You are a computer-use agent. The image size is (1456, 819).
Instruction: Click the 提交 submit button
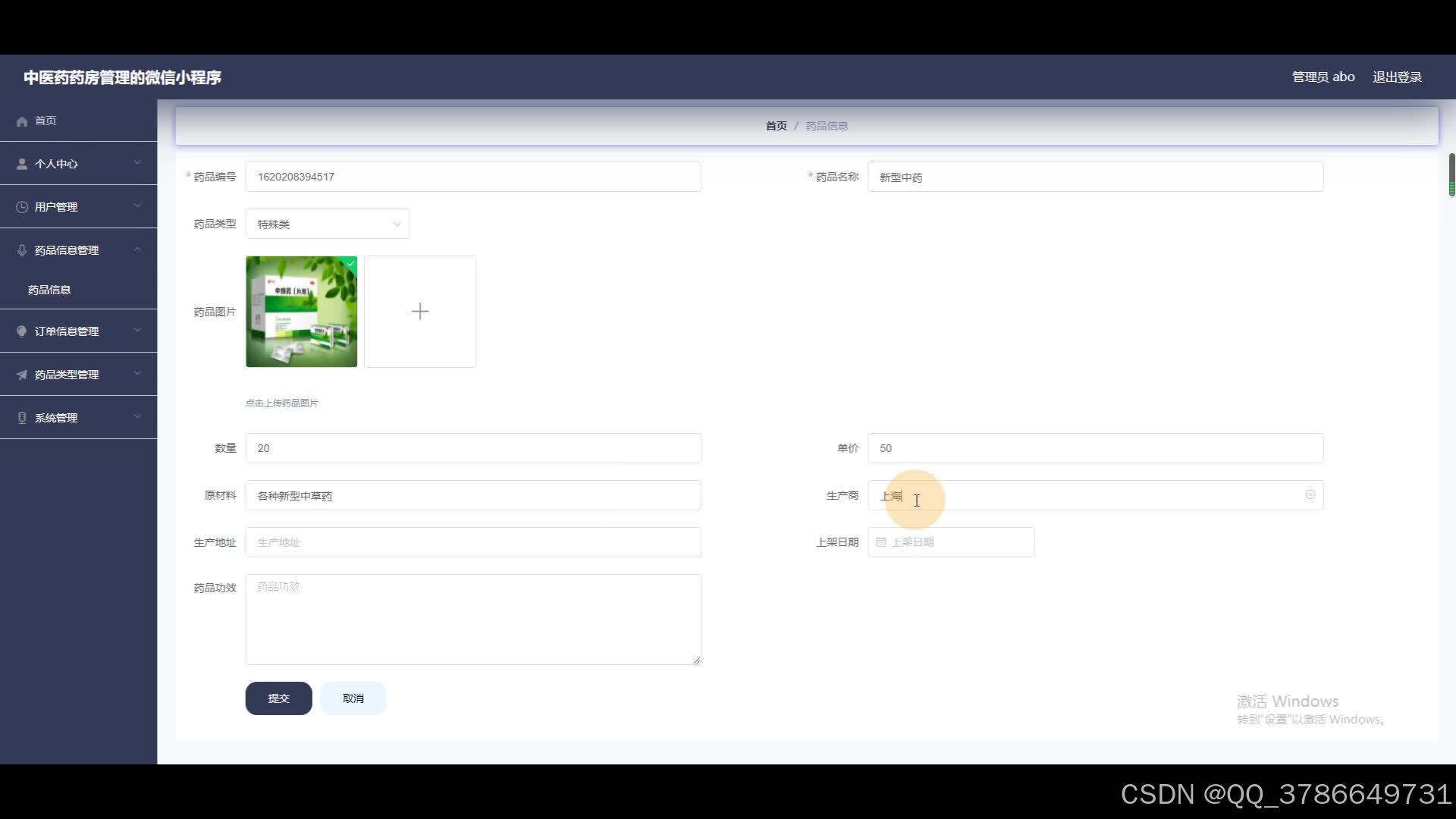[x=278, y=698]
